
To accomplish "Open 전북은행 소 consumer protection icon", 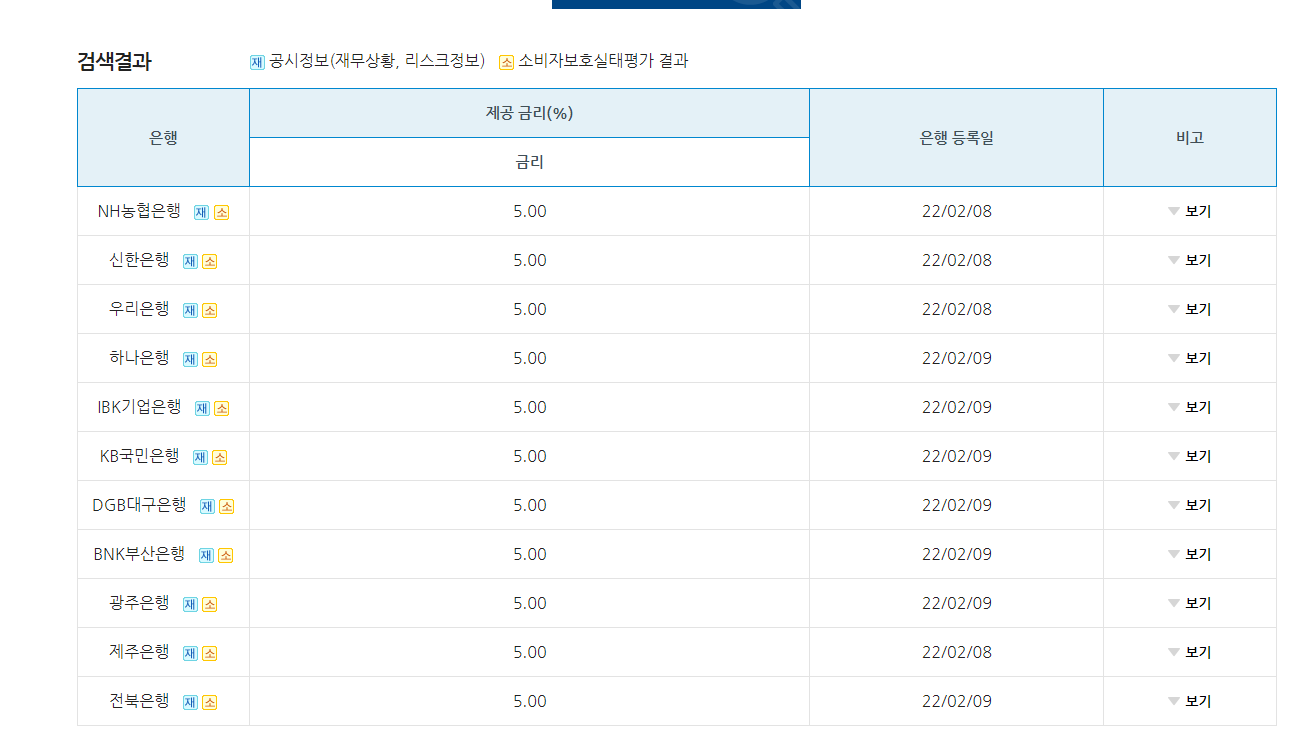I will (x=209, y=702).
